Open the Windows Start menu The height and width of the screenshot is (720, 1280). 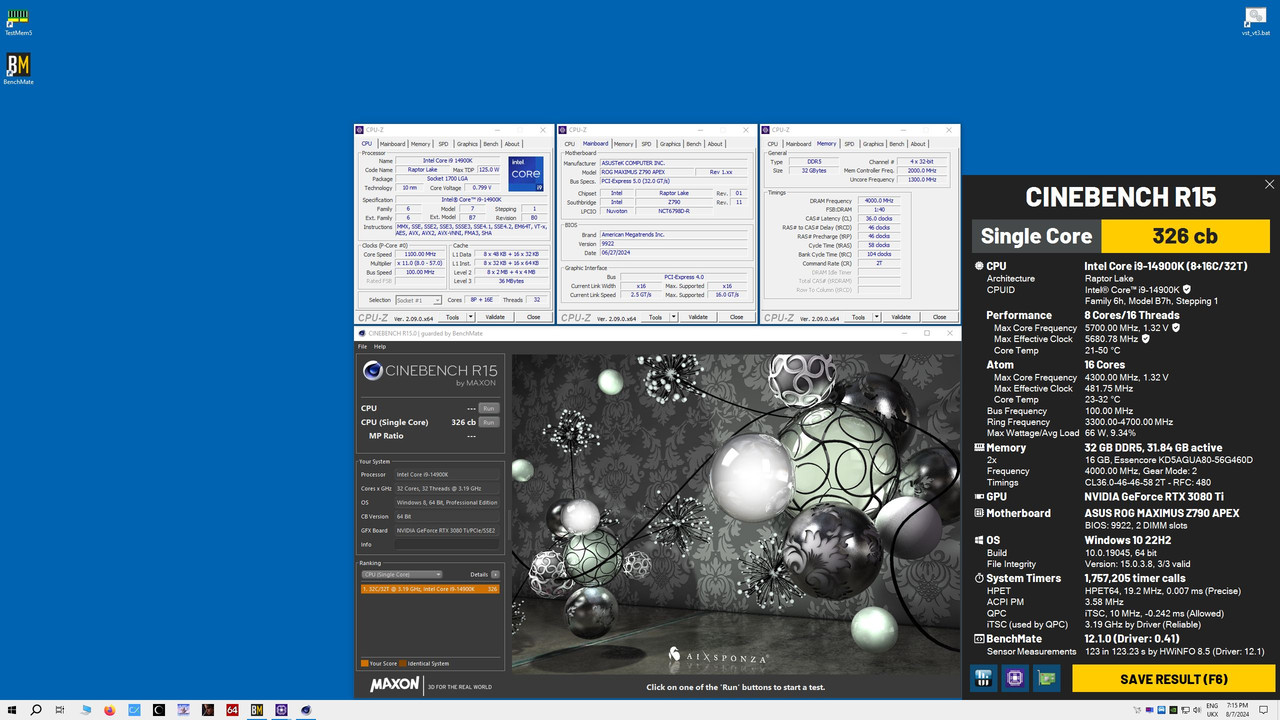[x=11, y=710]
